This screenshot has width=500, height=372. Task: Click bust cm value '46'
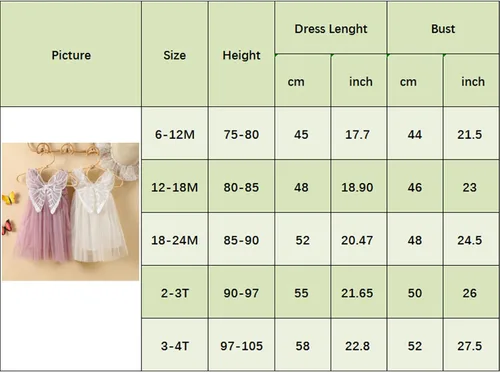(415, 187)
